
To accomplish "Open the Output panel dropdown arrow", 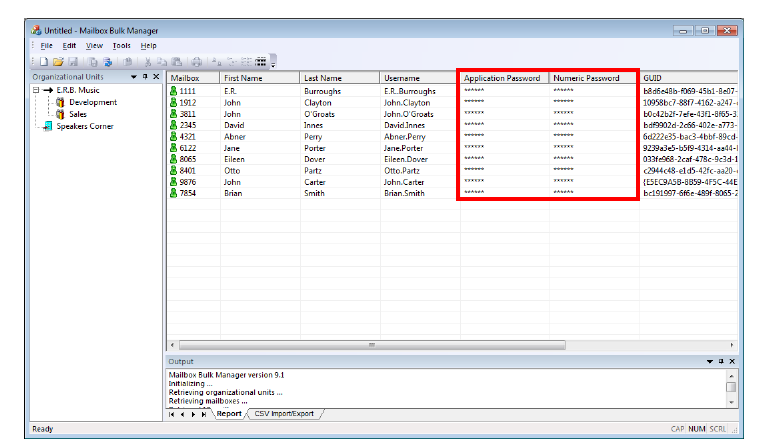I will [710, 362].
